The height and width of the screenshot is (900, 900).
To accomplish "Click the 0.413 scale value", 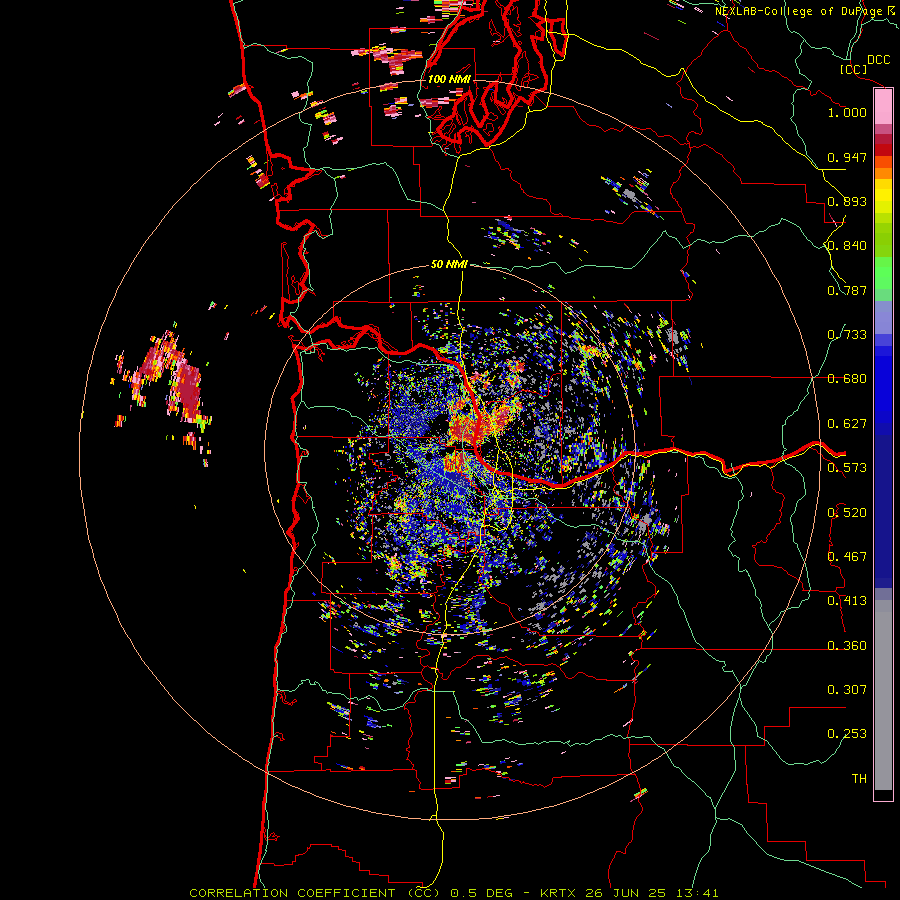I will point(847,601).
